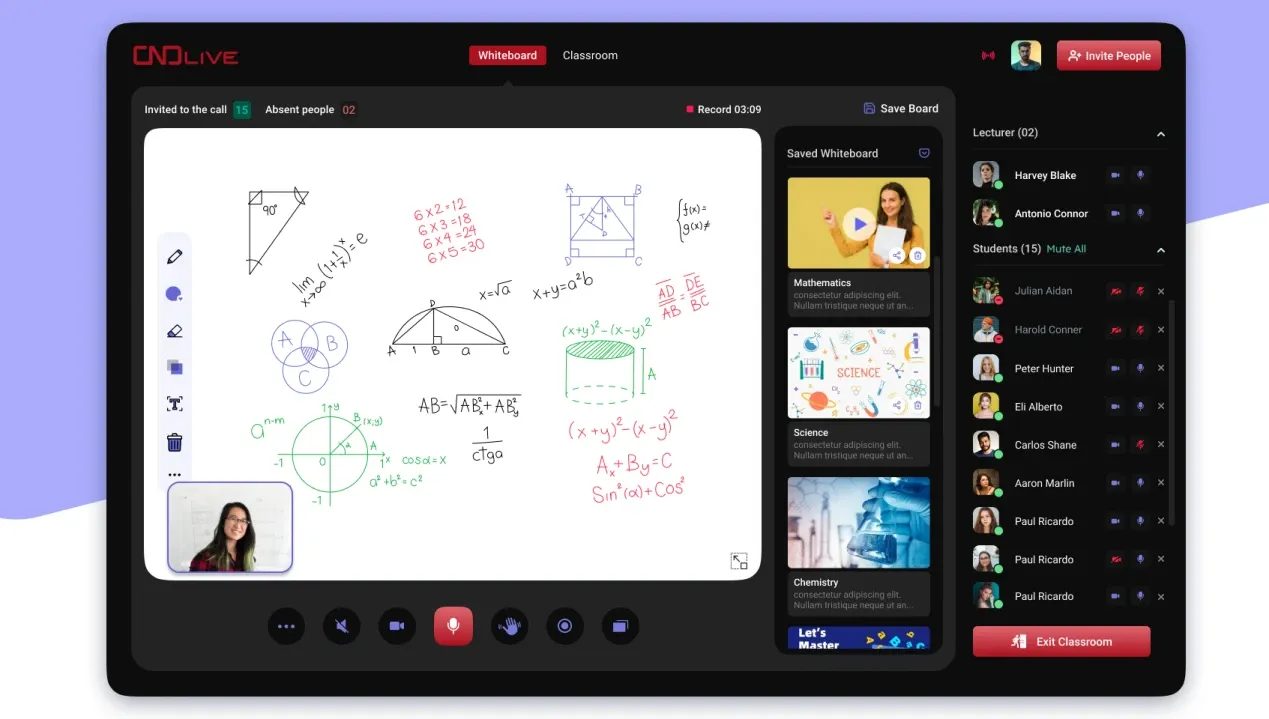
Task: Pick a drawing color from the color tool
Action: (173, 293)
